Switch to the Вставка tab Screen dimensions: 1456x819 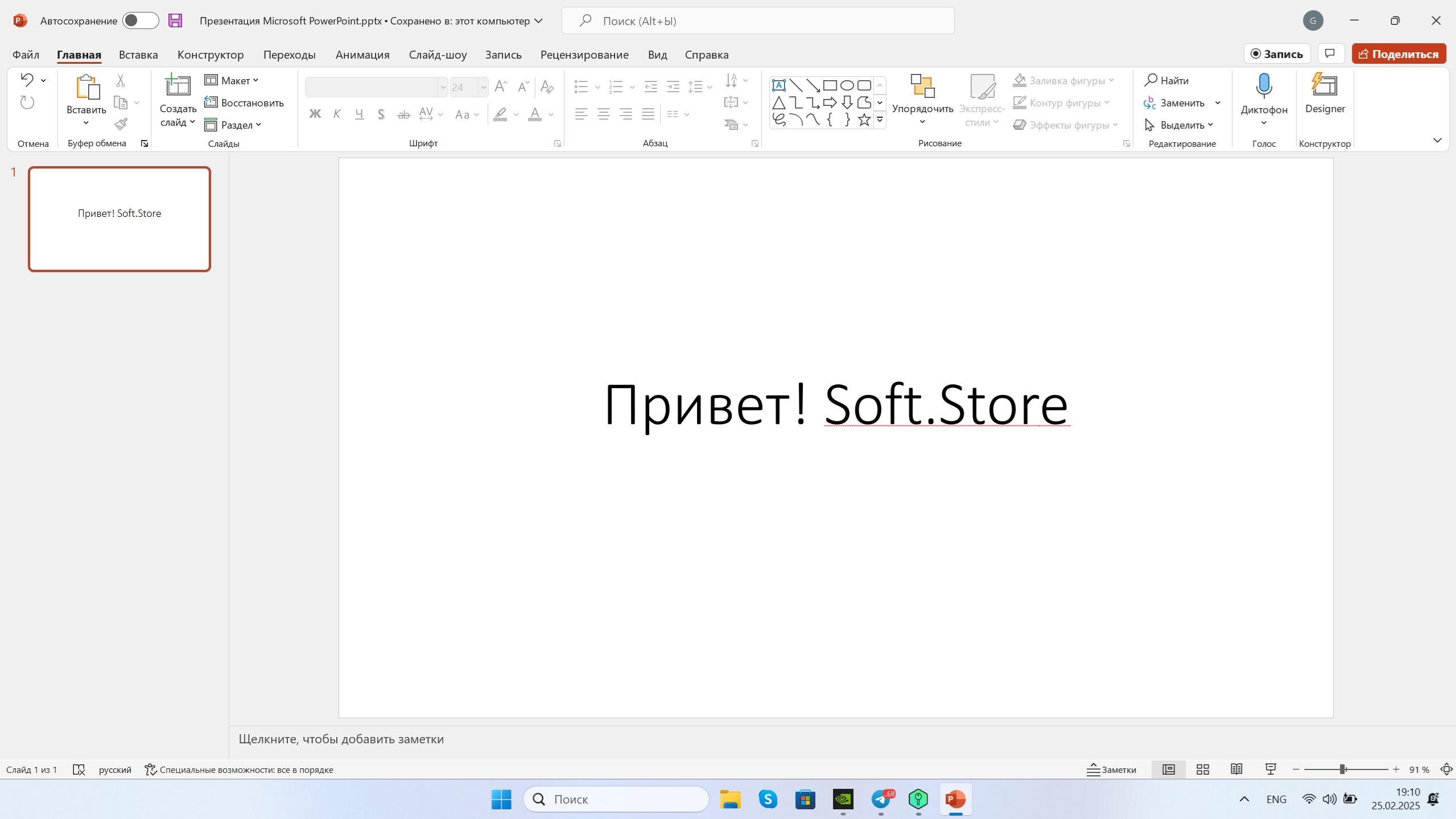138,55
